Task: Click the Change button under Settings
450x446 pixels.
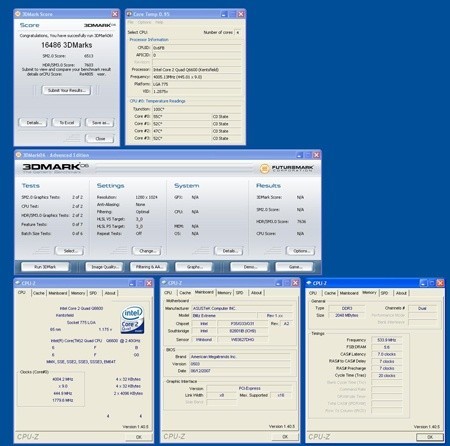Action: click(x=147, y=251)
